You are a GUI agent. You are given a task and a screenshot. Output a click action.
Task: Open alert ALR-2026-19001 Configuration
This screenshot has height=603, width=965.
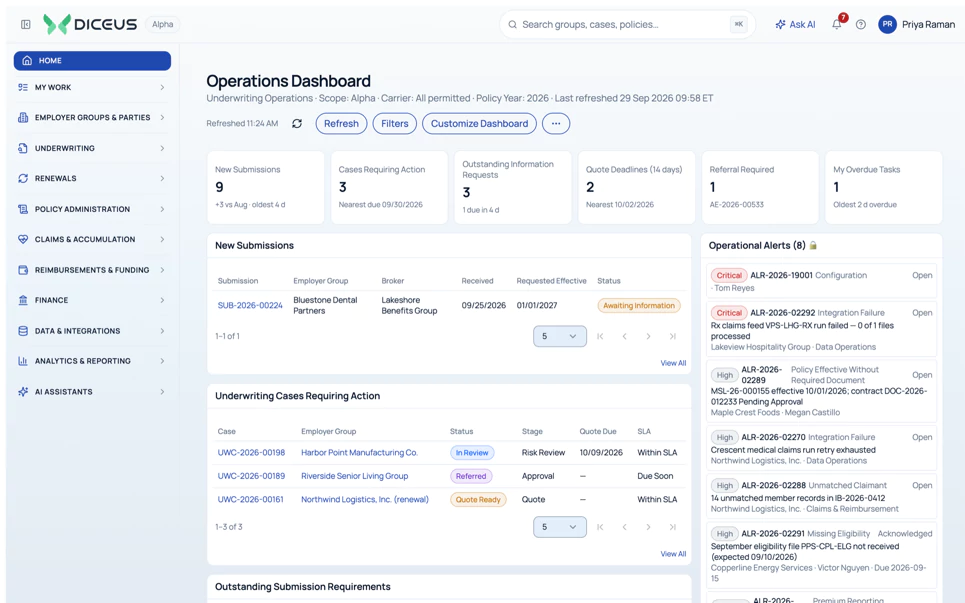point(821,281)
